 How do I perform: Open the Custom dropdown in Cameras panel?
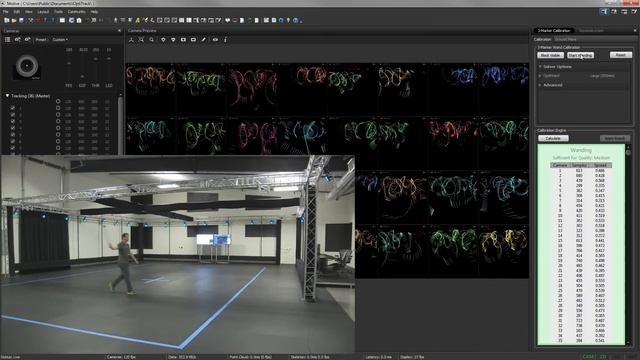click(x=60, y=40)
